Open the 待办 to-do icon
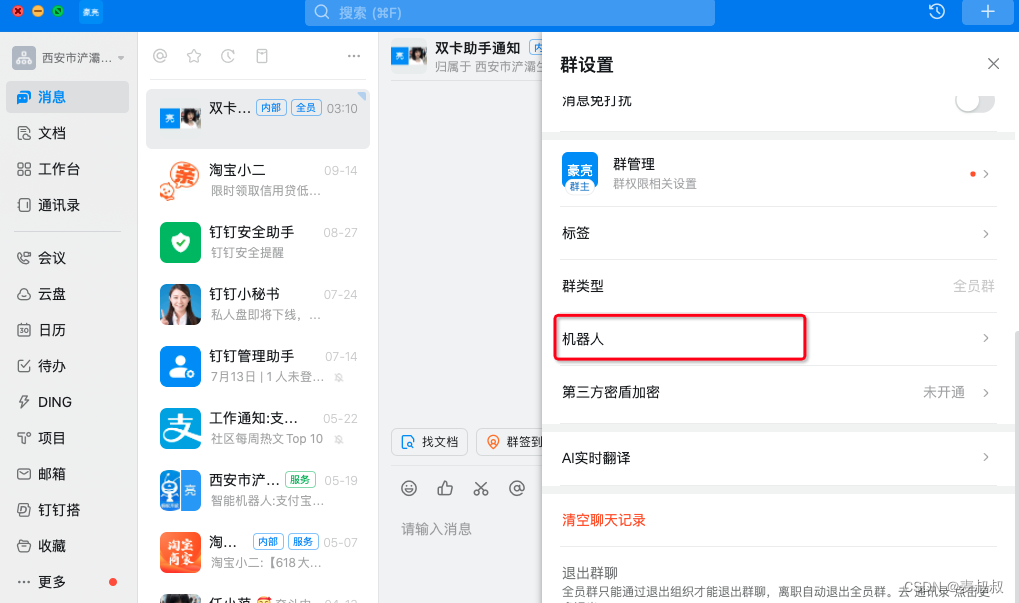This screenshot has height=603, width=1019. [x=24, y=366]
